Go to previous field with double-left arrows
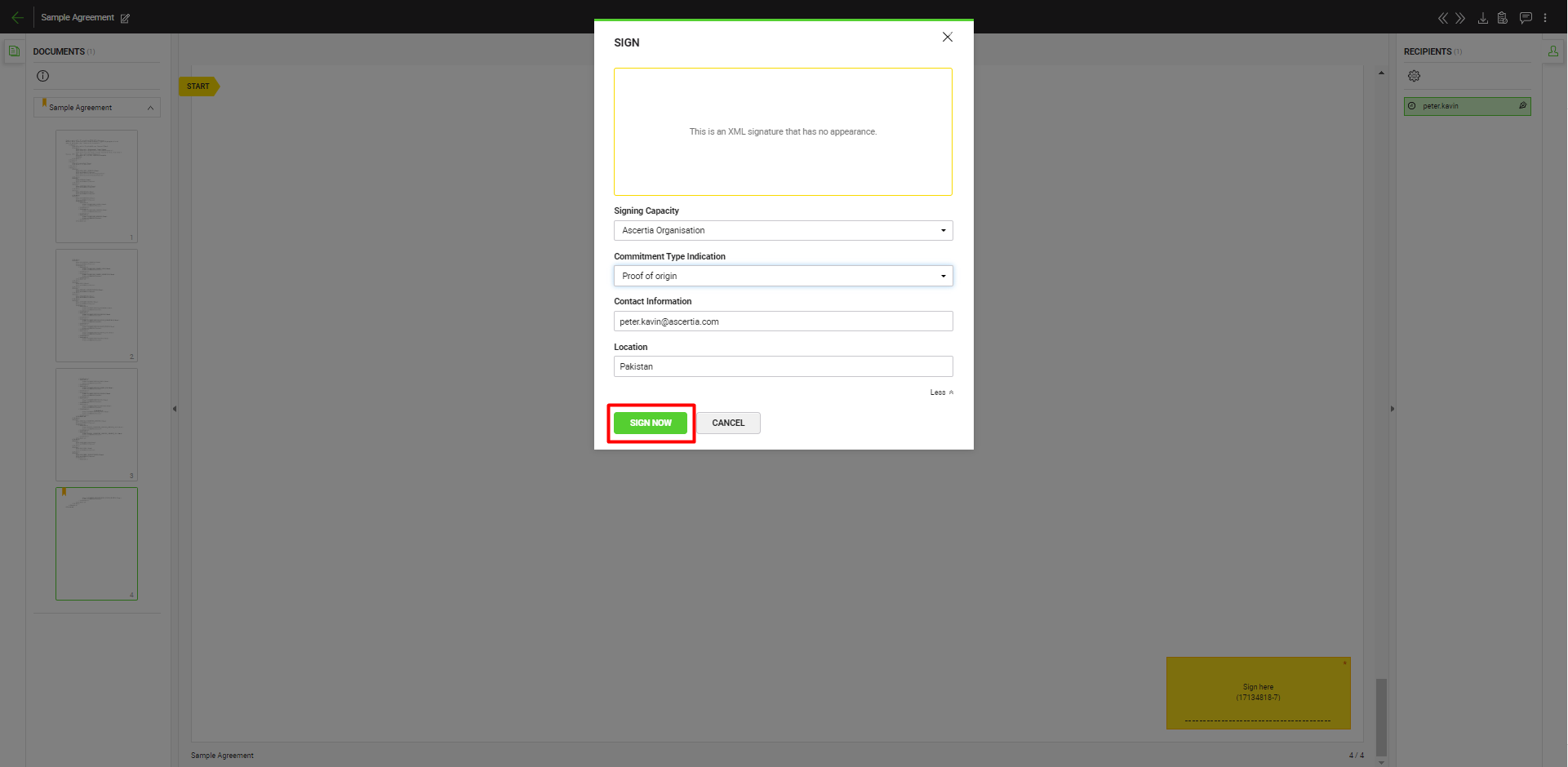The image size is (1568, 767). 1442,18
